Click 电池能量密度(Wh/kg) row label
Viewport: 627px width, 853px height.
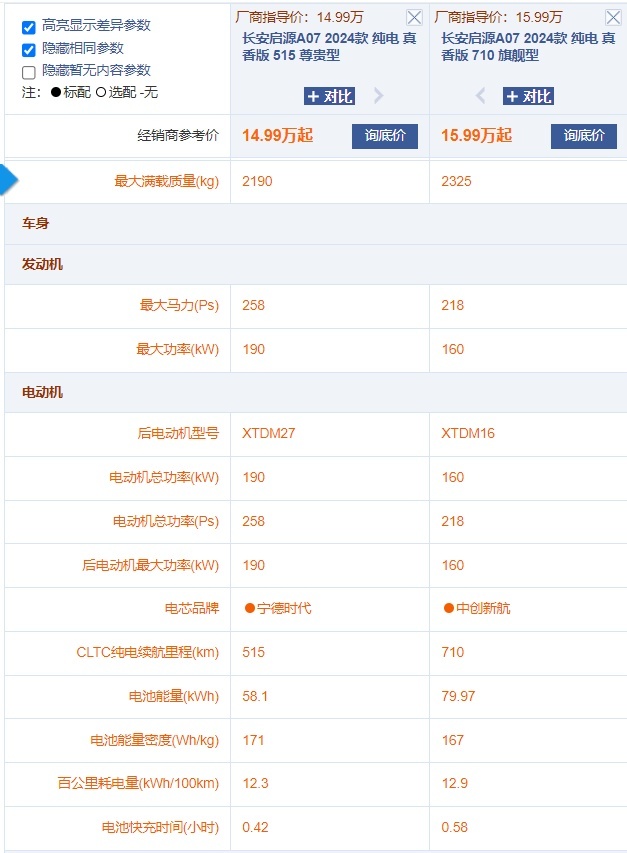click(x=154, y=740)
